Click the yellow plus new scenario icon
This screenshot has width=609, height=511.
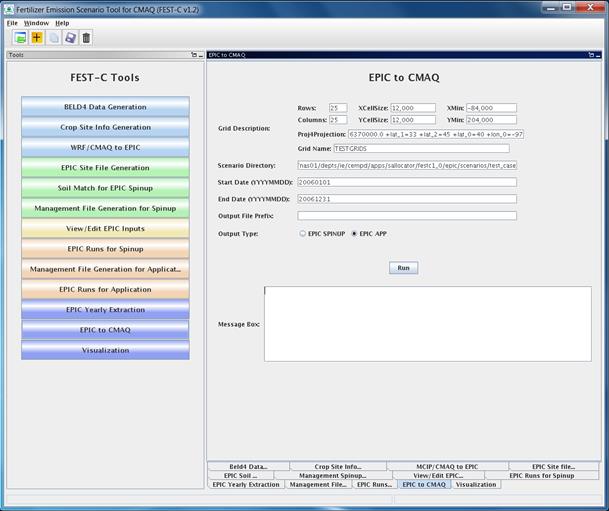tap(37, 38)
